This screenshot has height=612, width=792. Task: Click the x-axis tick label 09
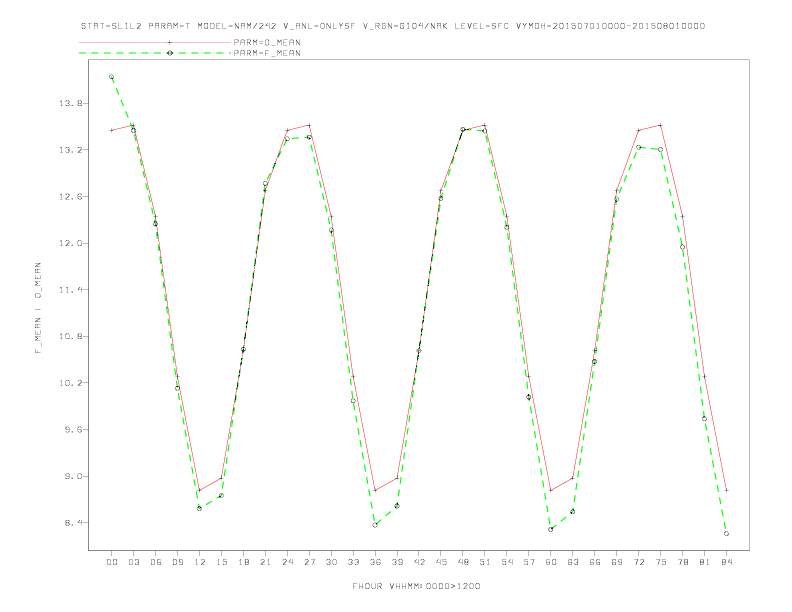tap(177, 562)
